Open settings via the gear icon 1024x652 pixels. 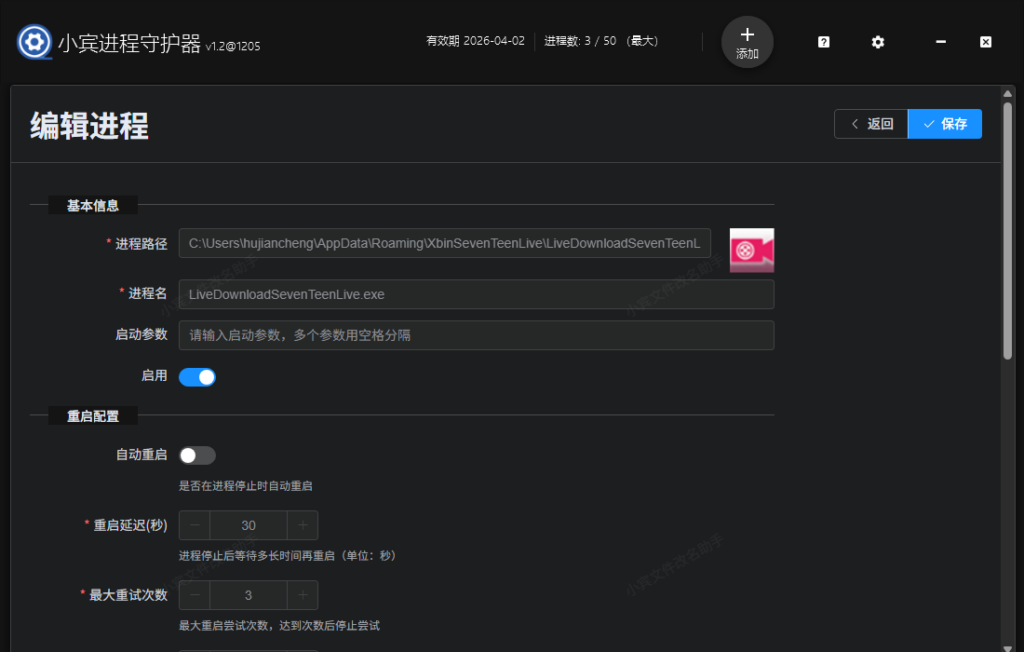(877, 42)
